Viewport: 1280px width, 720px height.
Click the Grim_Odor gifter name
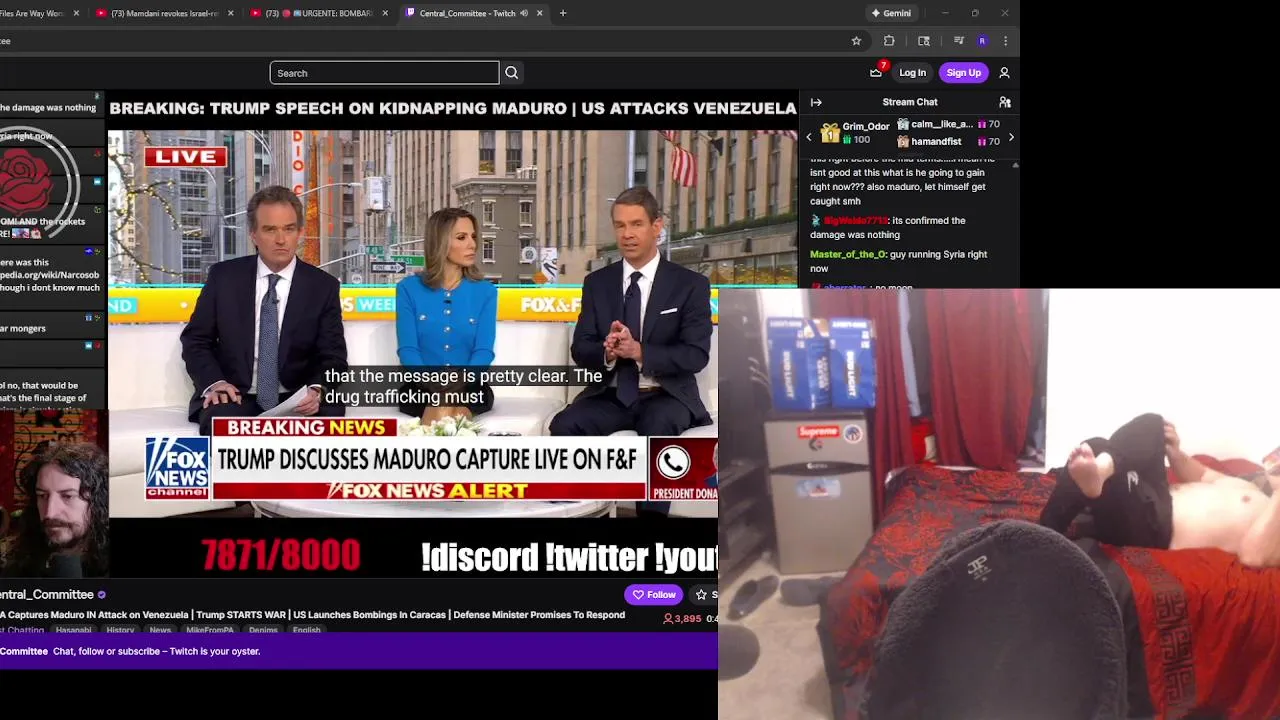coord(866,127)
